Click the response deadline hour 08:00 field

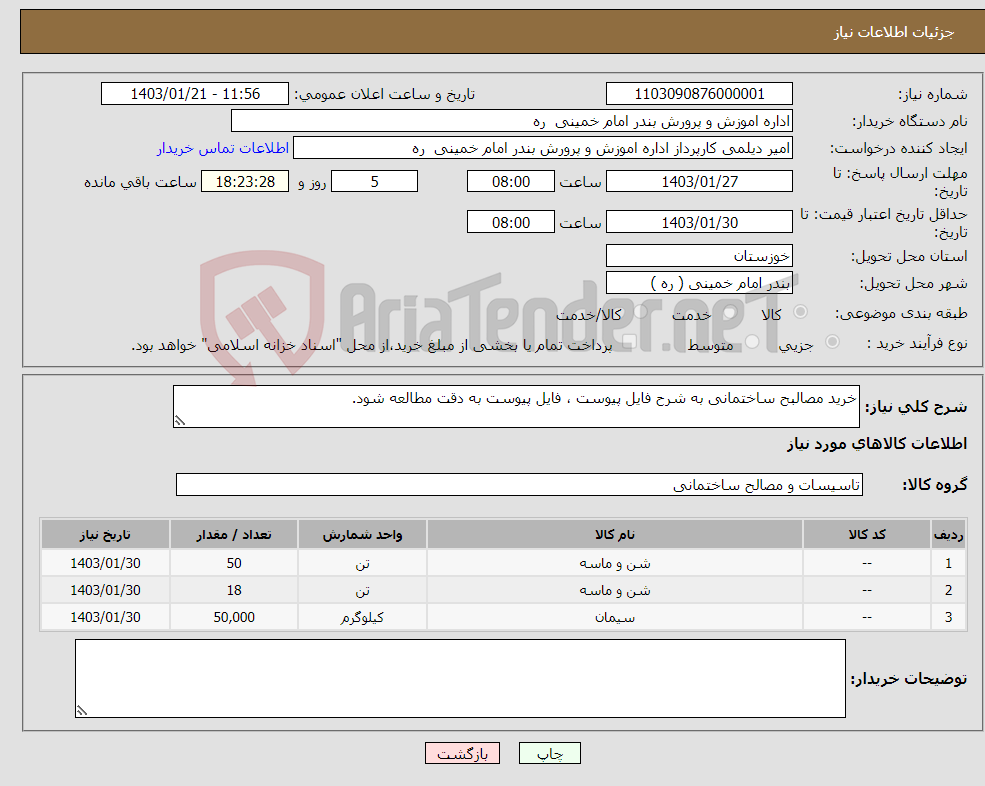coord(511,182)
